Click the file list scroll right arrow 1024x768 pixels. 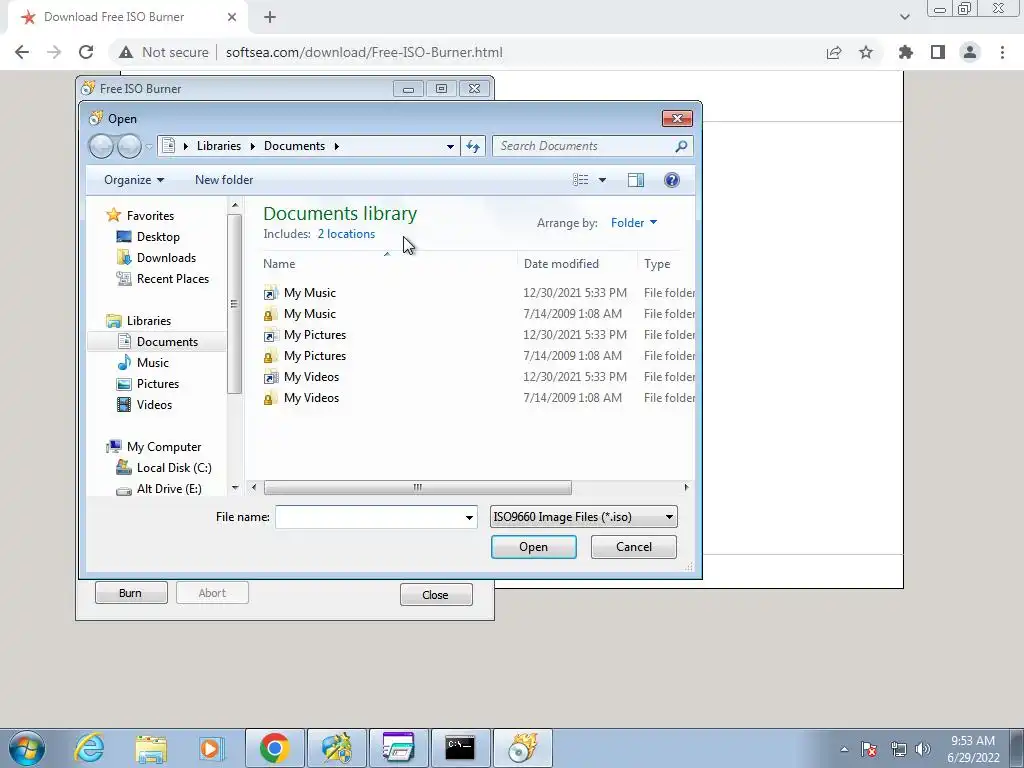click(x=686, y=487)
